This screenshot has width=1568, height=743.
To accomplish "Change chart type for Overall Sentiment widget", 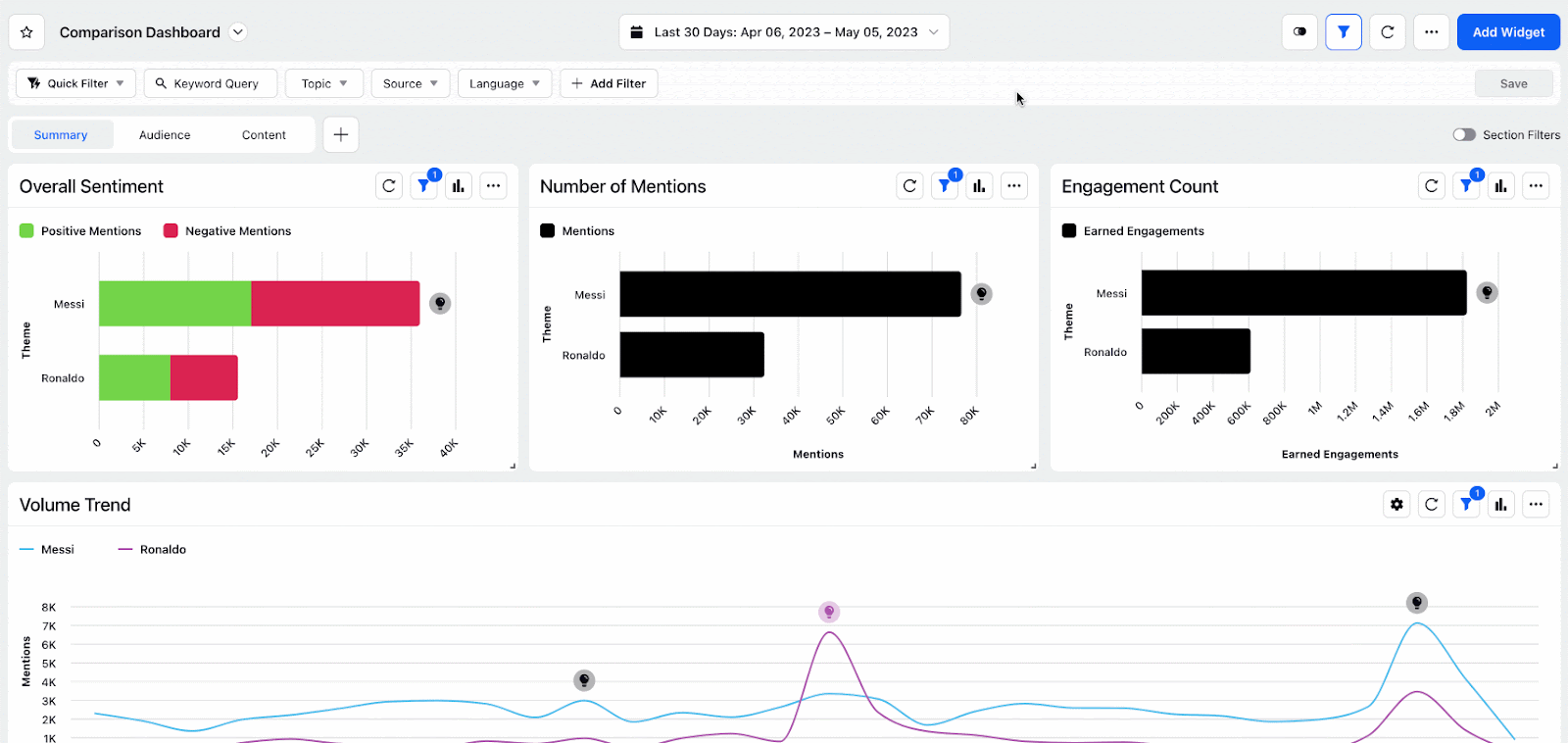I will (459, 186).
